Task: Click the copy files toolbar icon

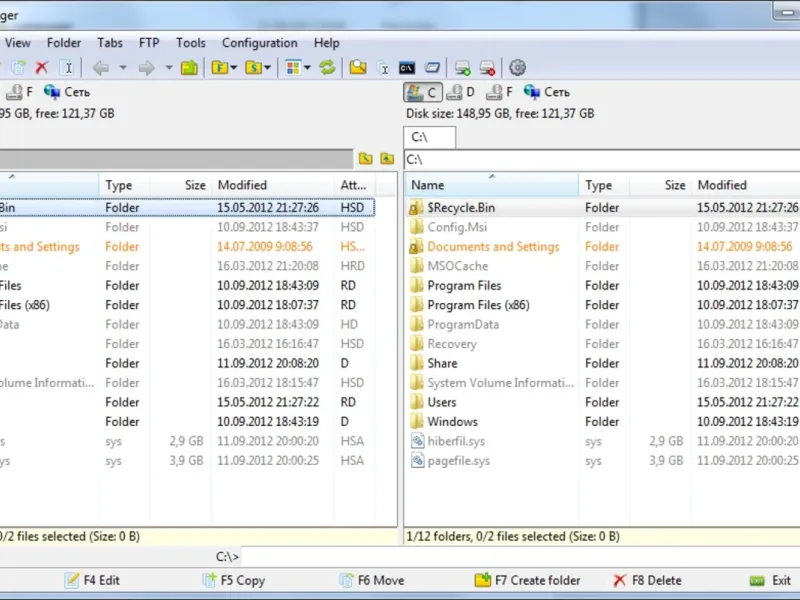Action: [18, 67]
